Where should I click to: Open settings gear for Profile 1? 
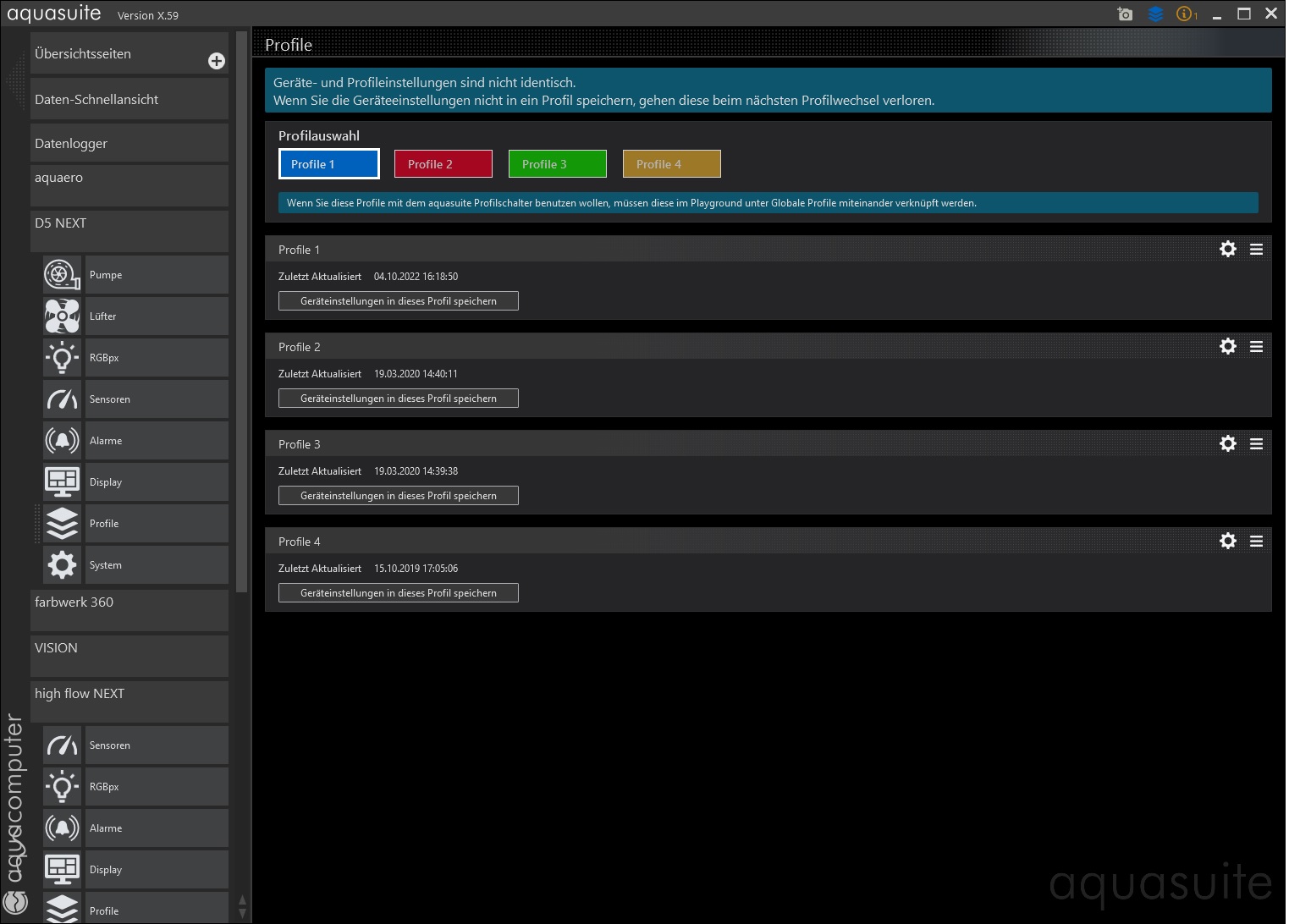tap(1228, 249)
